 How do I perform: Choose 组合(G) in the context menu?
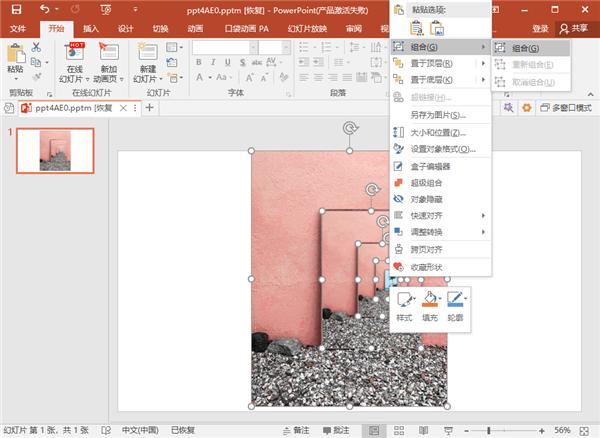440,47
